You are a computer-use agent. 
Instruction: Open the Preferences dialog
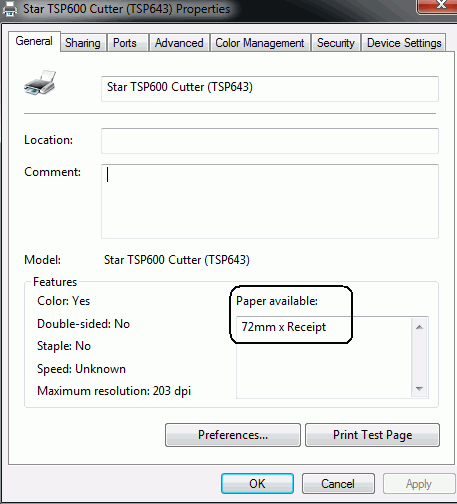point(233,435)
